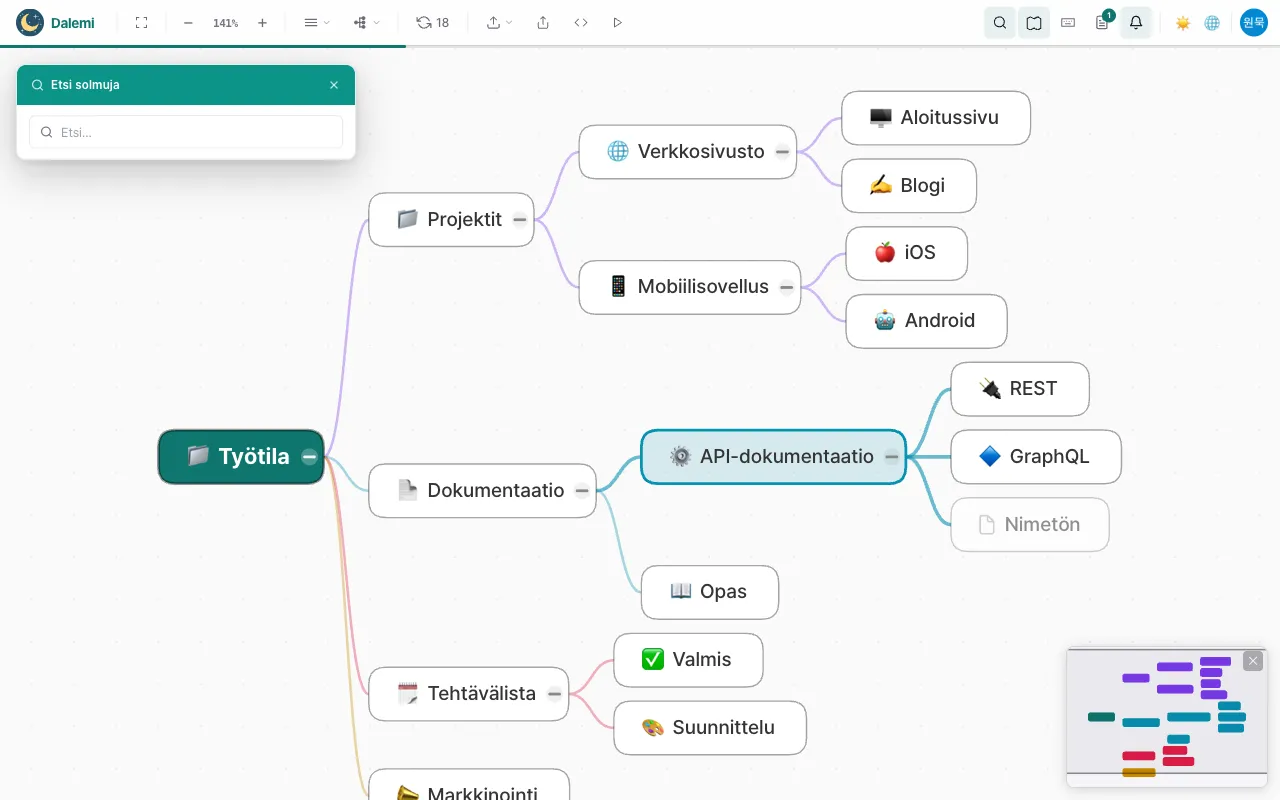Screen dimensions: 1280x800
Task: Collapse the Verkkosivusto branch
Action: click(783, 152)
